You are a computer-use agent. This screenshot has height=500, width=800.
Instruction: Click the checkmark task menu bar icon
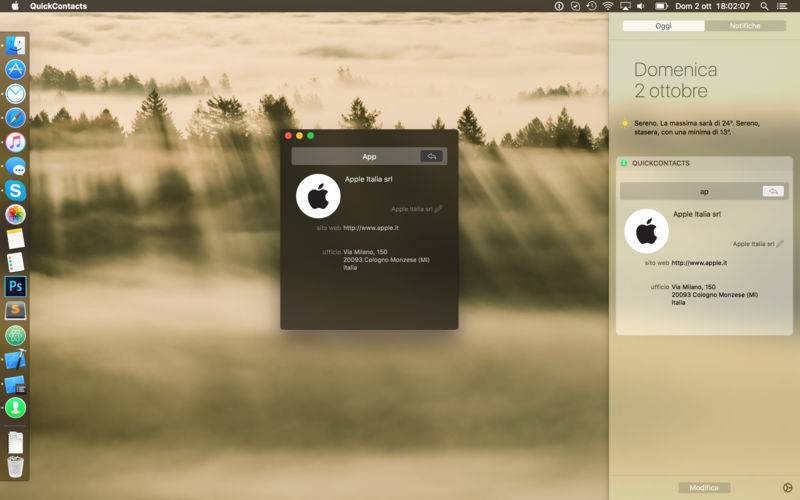click(x=575, y=6)
